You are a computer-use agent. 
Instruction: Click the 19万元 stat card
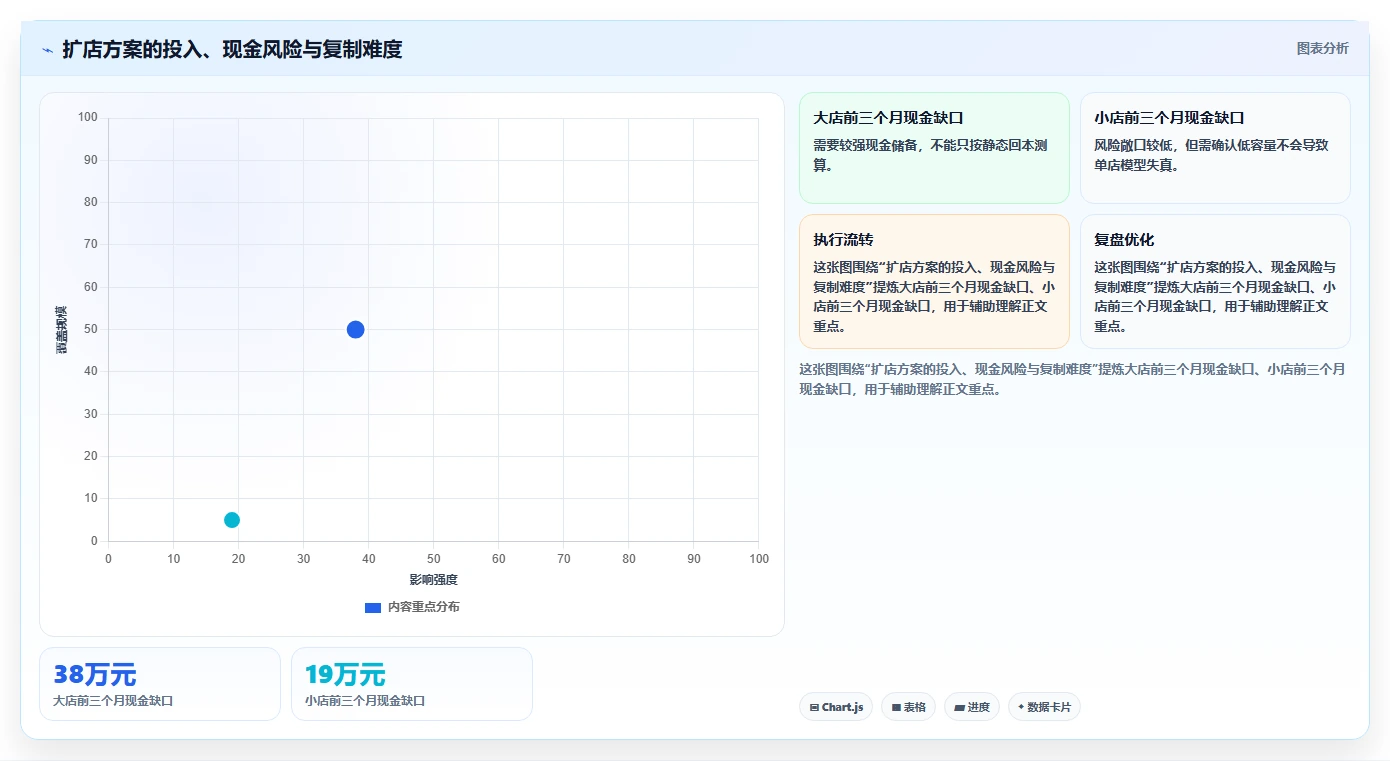click(x=412, y=684)
